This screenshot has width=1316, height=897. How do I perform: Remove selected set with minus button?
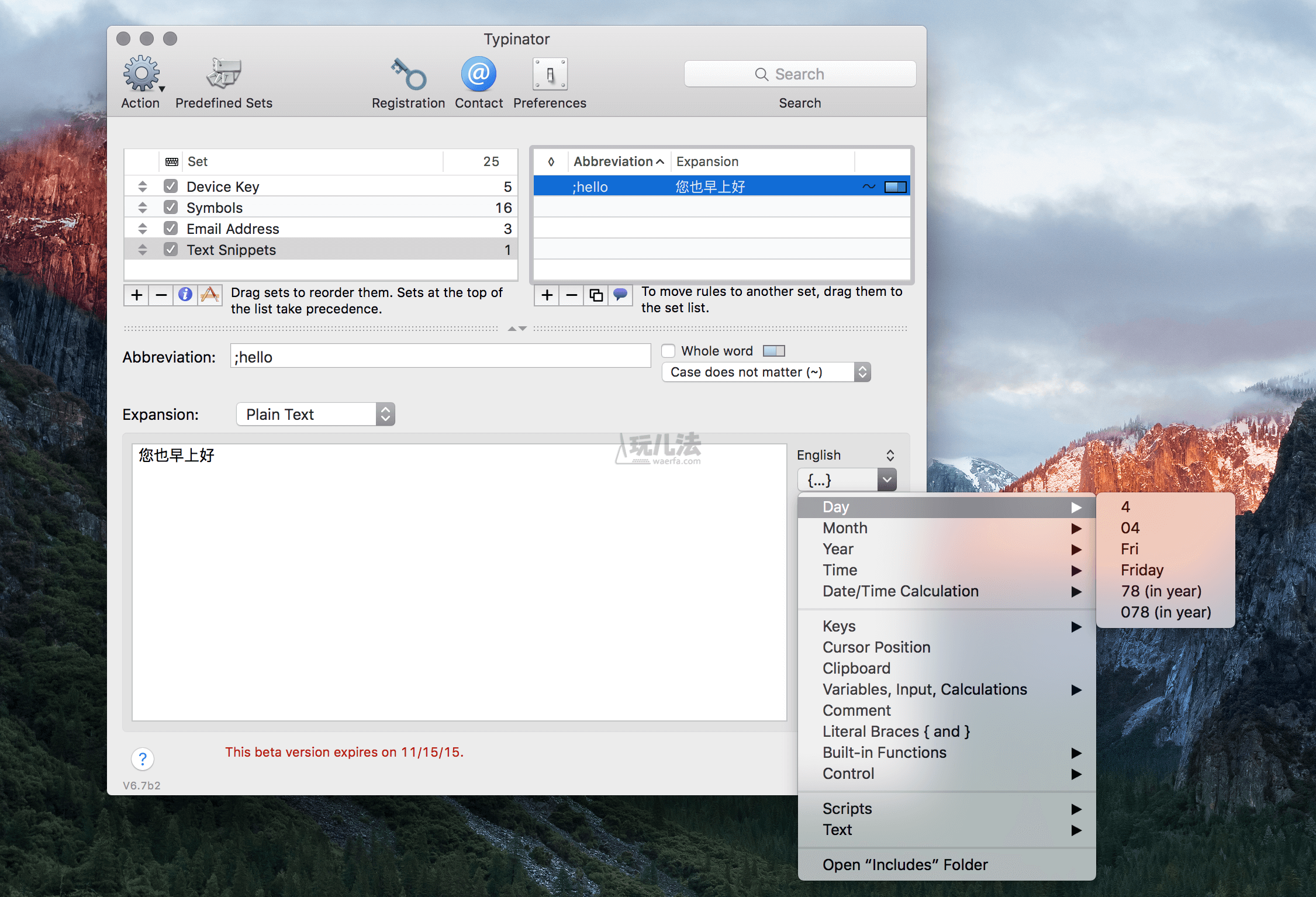click(161, 295)
